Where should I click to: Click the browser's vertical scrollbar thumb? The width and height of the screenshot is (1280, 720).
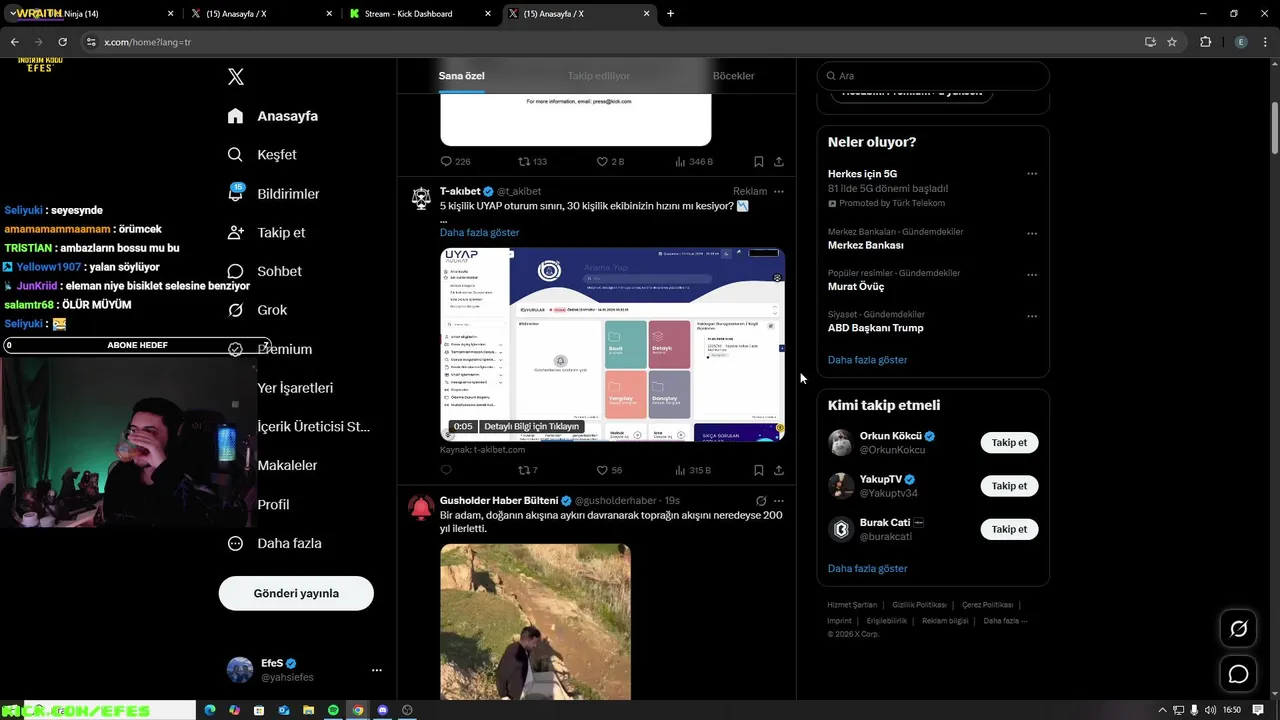tap(1274, 127)
